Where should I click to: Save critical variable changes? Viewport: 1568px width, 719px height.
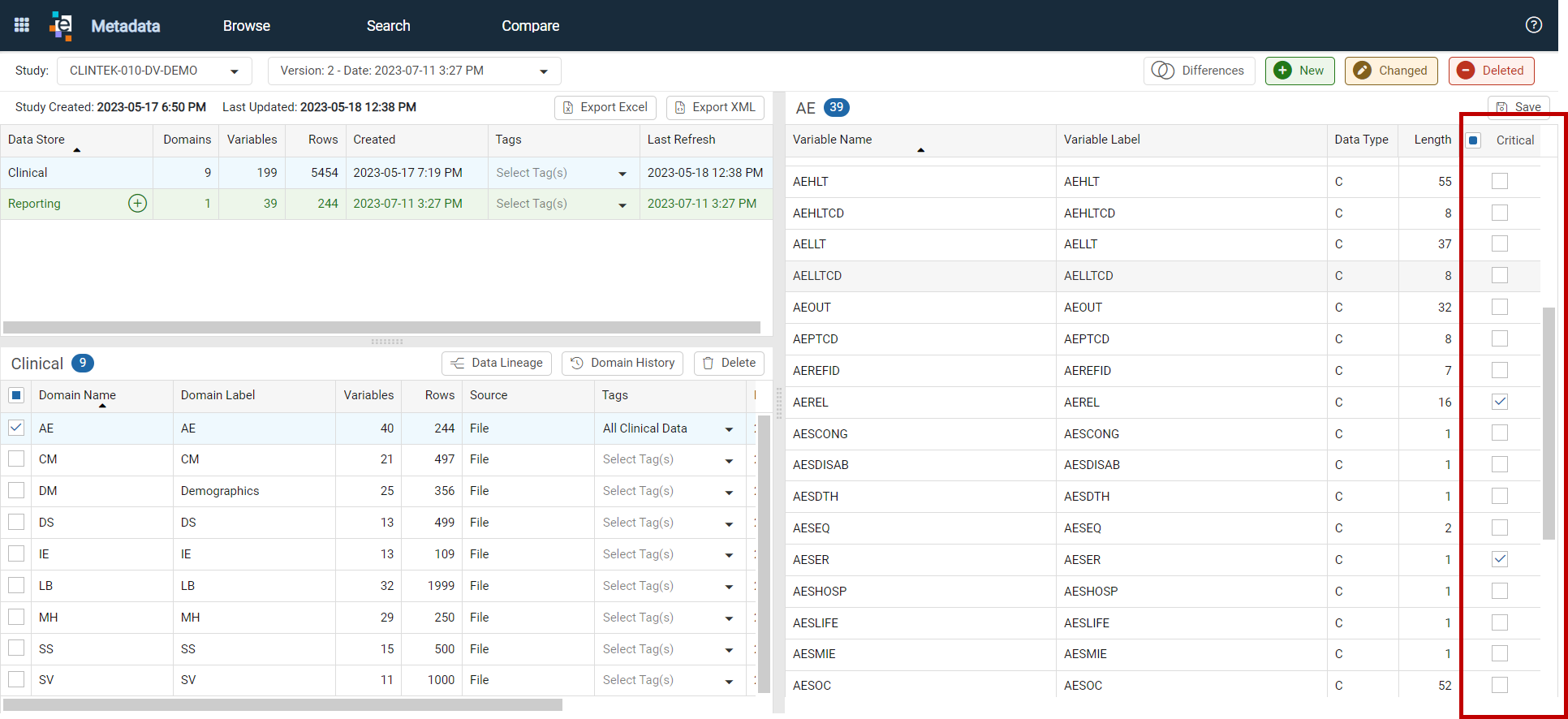point(1518,106)
